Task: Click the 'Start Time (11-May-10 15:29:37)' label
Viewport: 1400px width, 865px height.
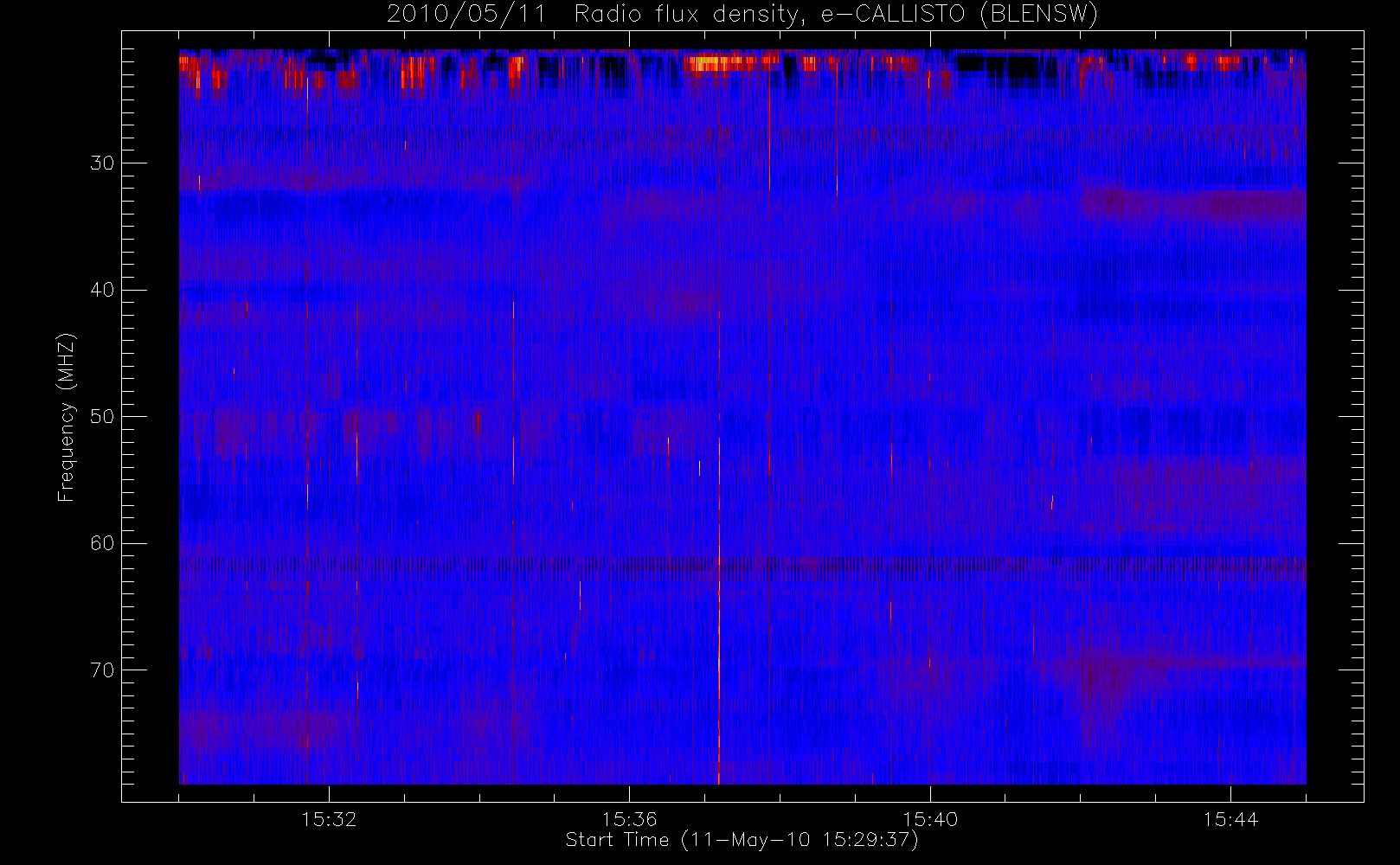Action: (x=742, y=840)
